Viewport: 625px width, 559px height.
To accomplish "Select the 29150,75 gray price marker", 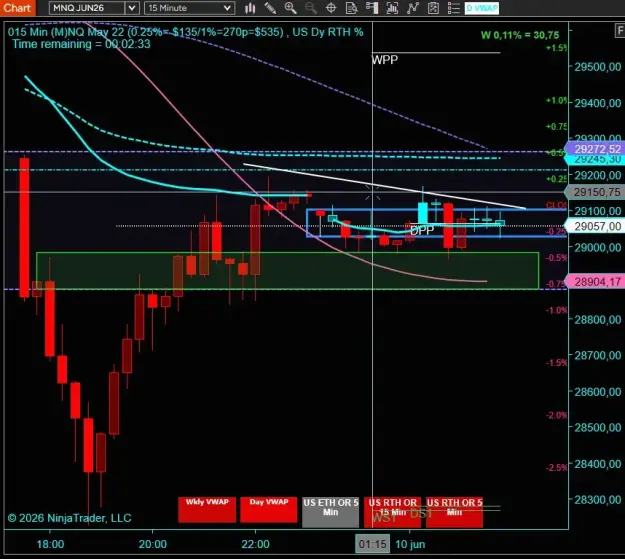I will (x=597, y=192).
